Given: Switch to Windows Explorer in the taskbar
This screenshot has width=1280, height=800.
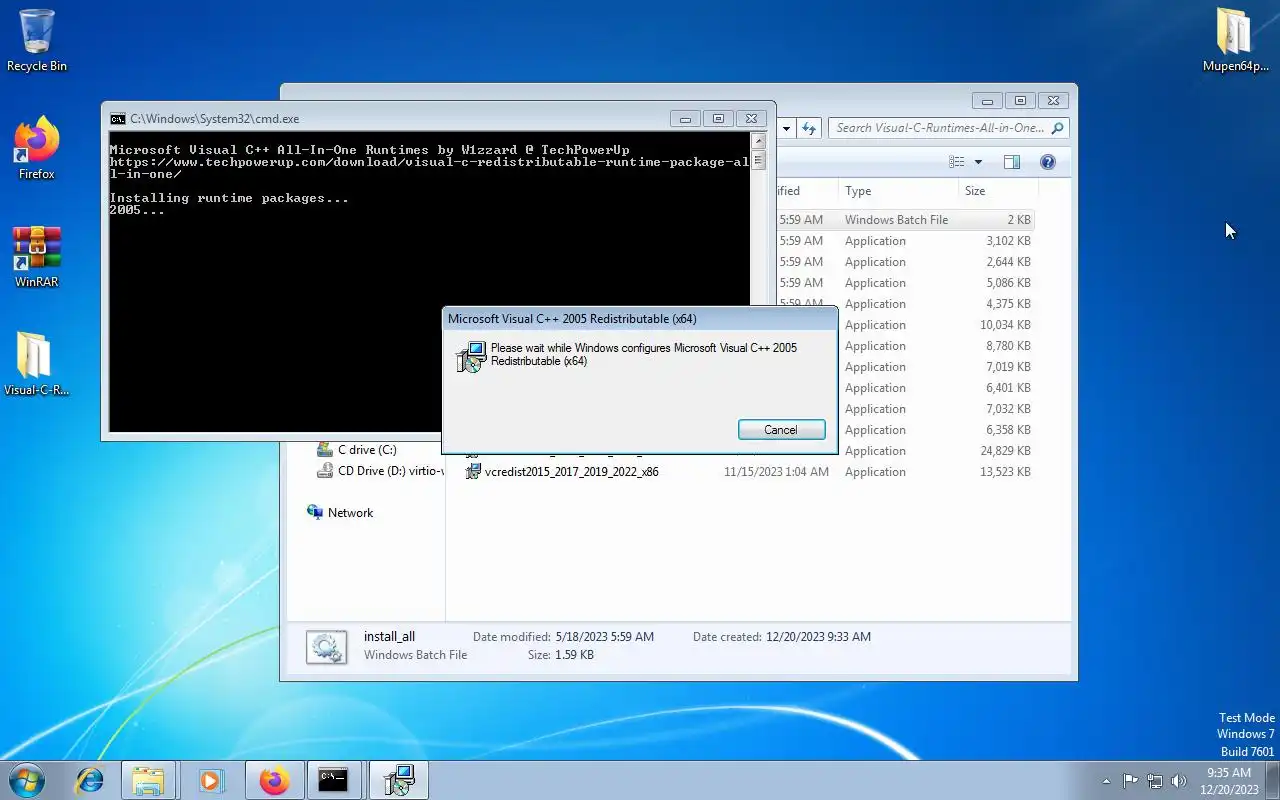Looking at the screenshot, I should (148, 780).
